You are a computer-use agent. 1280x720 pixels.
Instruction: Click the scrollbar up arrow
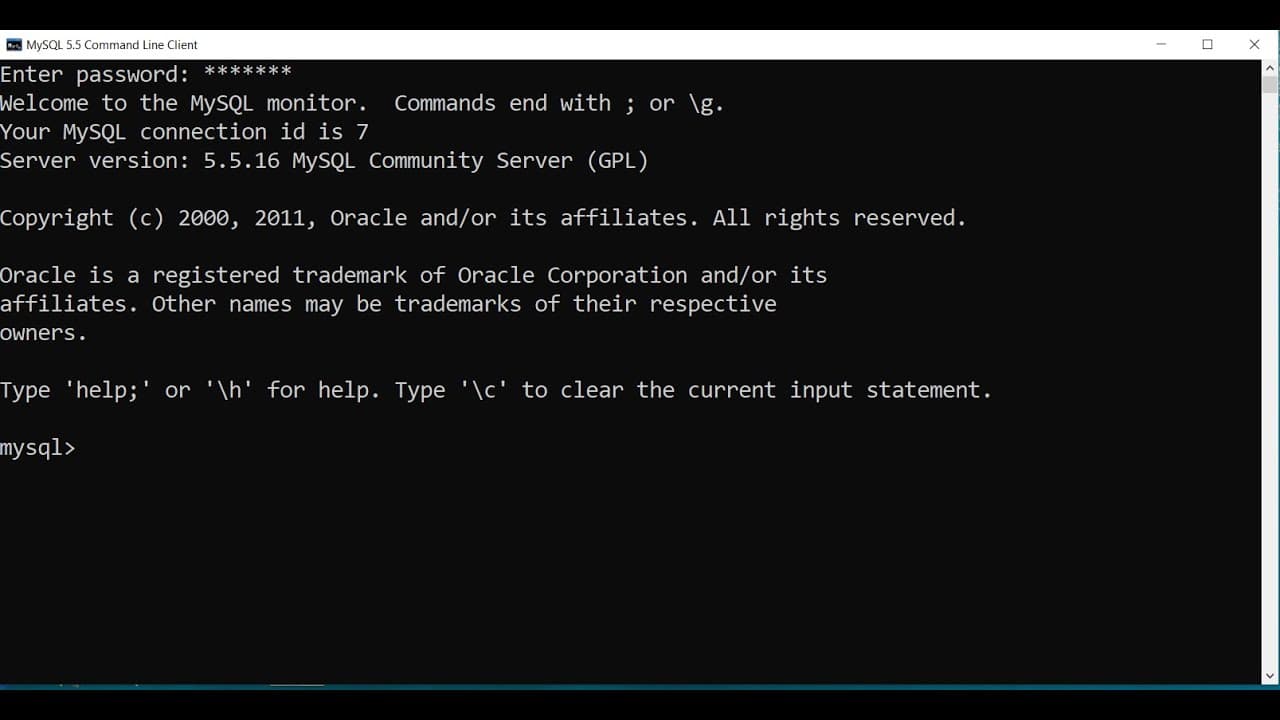tap(1270, 68)
